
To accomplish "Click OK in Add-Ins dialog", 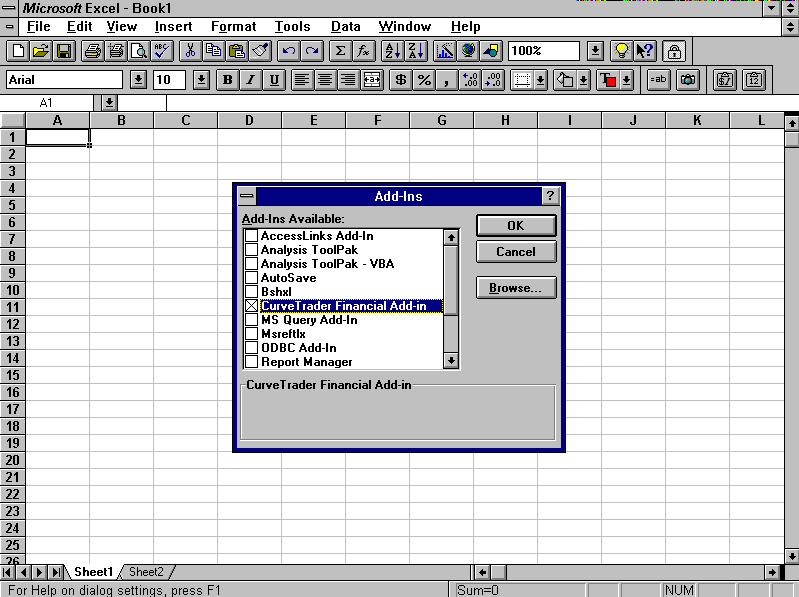I will click(516, 226).
